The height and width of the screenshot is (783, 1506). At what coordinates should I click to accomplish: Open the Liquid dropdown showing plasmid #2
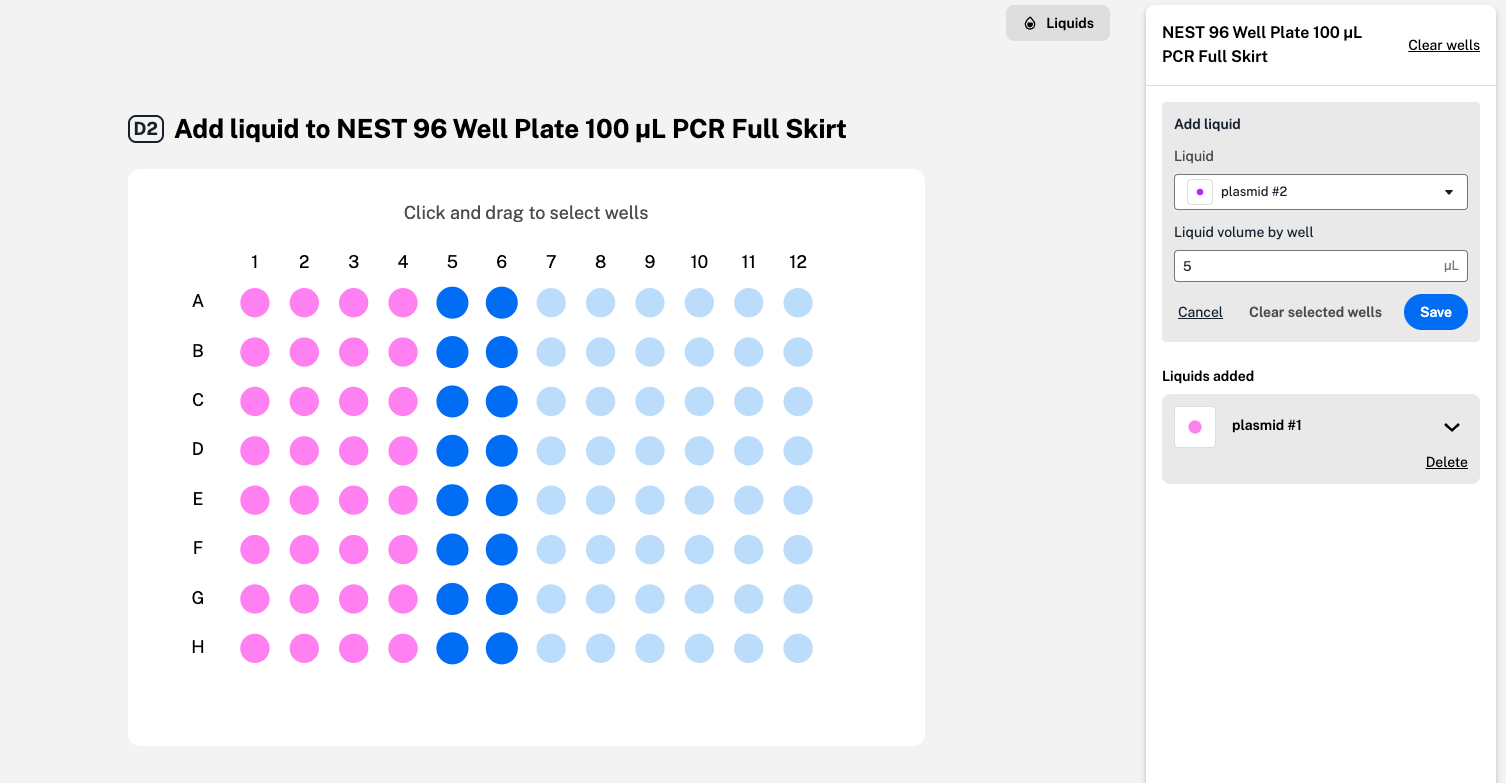point(1320,192)
